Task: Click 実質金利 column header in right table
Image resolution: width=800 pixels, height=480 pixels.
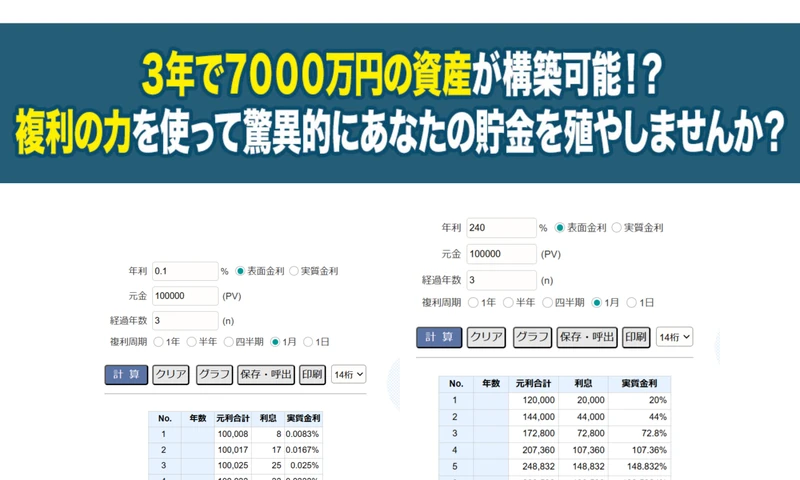Action: pos(639,384)
